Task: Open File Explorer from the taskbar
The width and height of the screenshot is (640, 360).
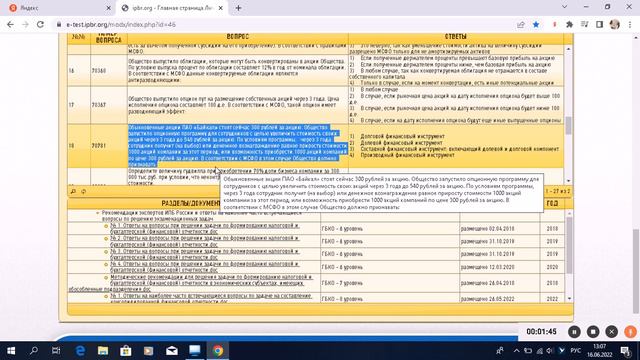Action: coord(103,351)
